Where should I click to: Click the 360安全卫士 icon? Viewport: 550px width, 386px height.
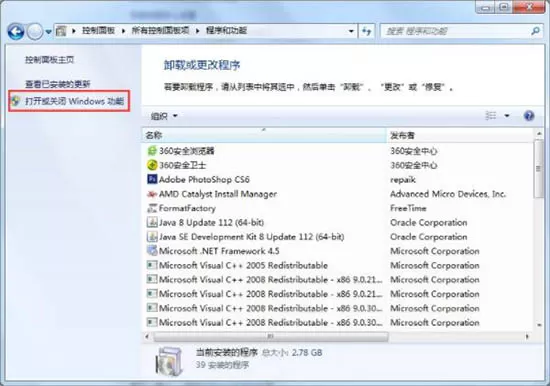coord(152,165)
